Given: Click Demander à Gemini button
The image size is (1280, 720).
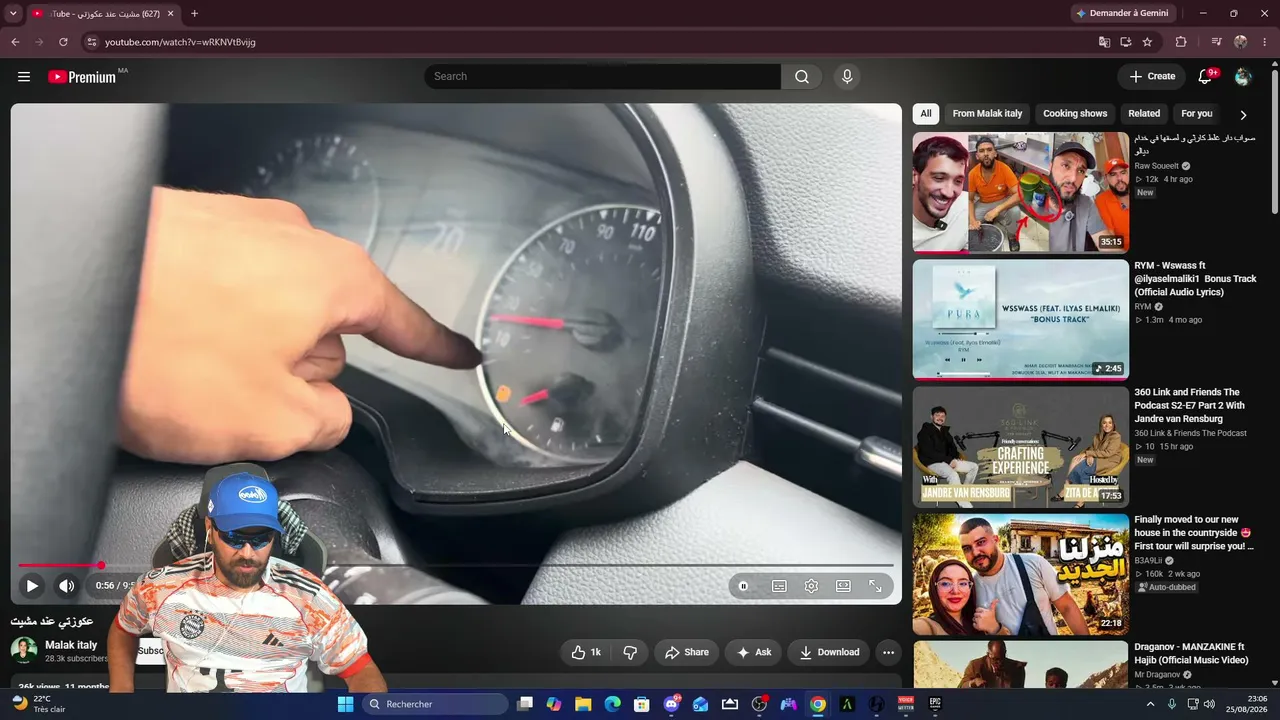Looking at the screenshot, I should tap(1124, 14).
